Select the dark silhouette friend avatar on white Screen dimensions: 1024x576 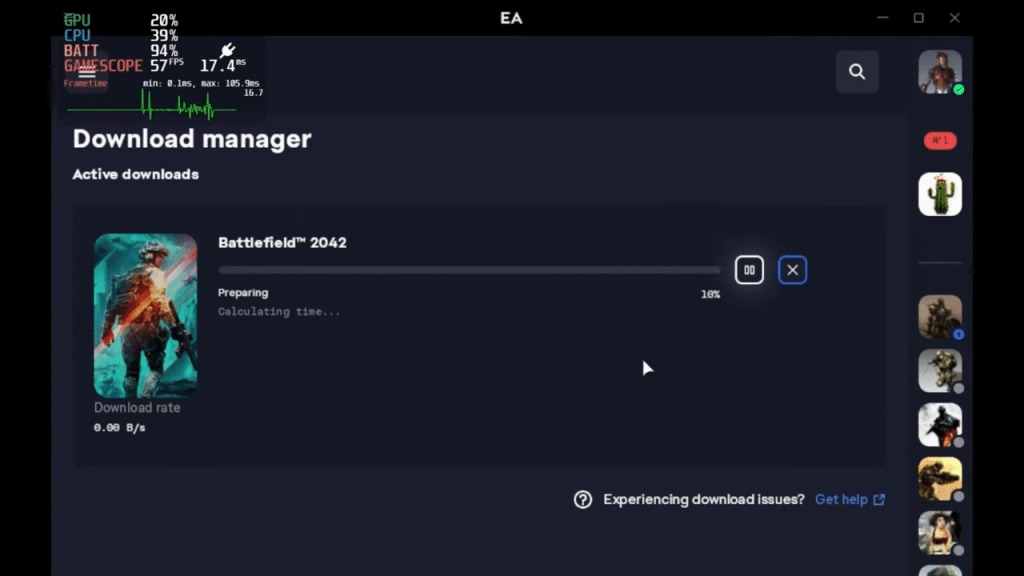click(940, 424)
